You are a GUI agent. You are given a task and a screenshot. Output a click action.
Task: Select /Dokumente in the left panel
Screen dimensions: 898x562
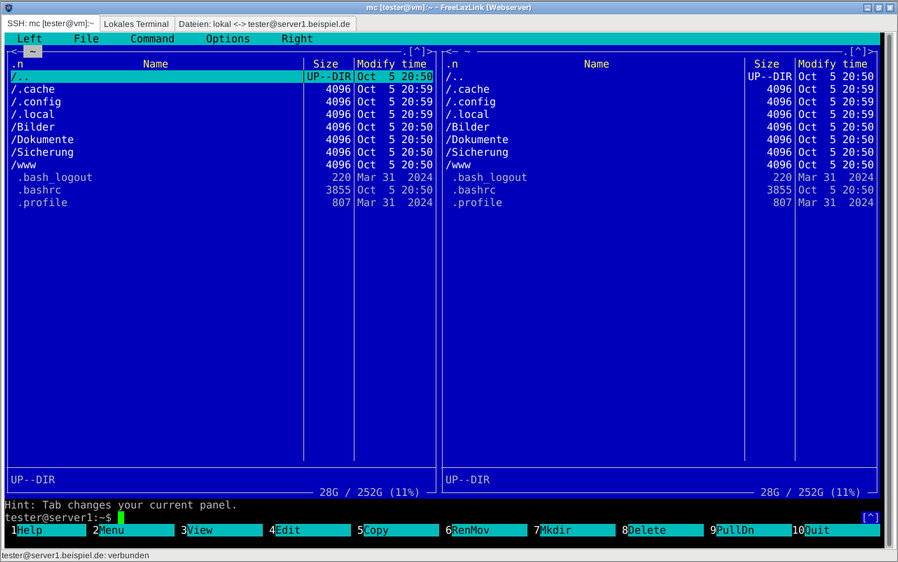[x=222, y=140]
